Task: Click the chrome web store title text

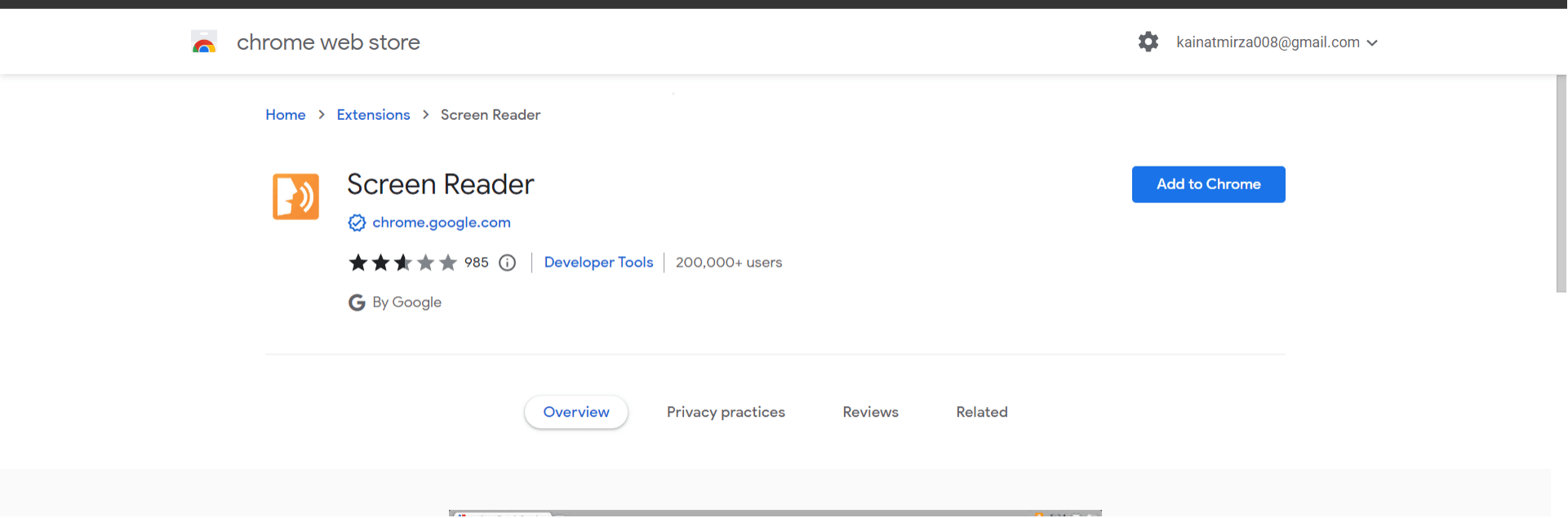Action: 328,42
